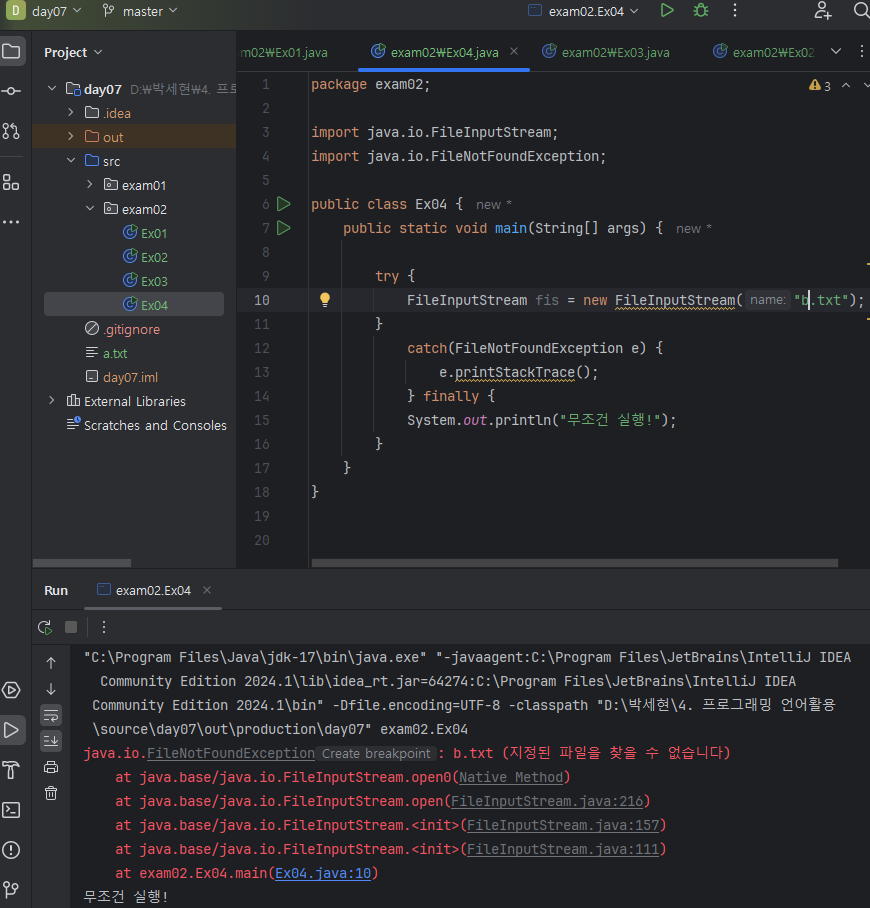Click run gutter arrow beside main method
This screenshot has height=908, width=870.
284,228
